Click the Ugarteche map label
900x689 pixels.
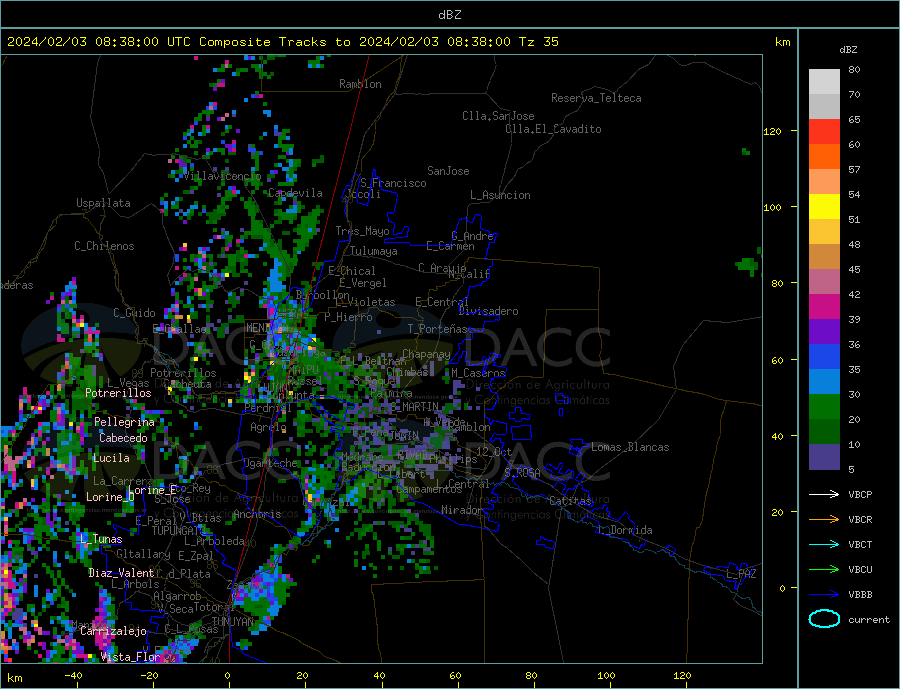click(x=270, y=463)
